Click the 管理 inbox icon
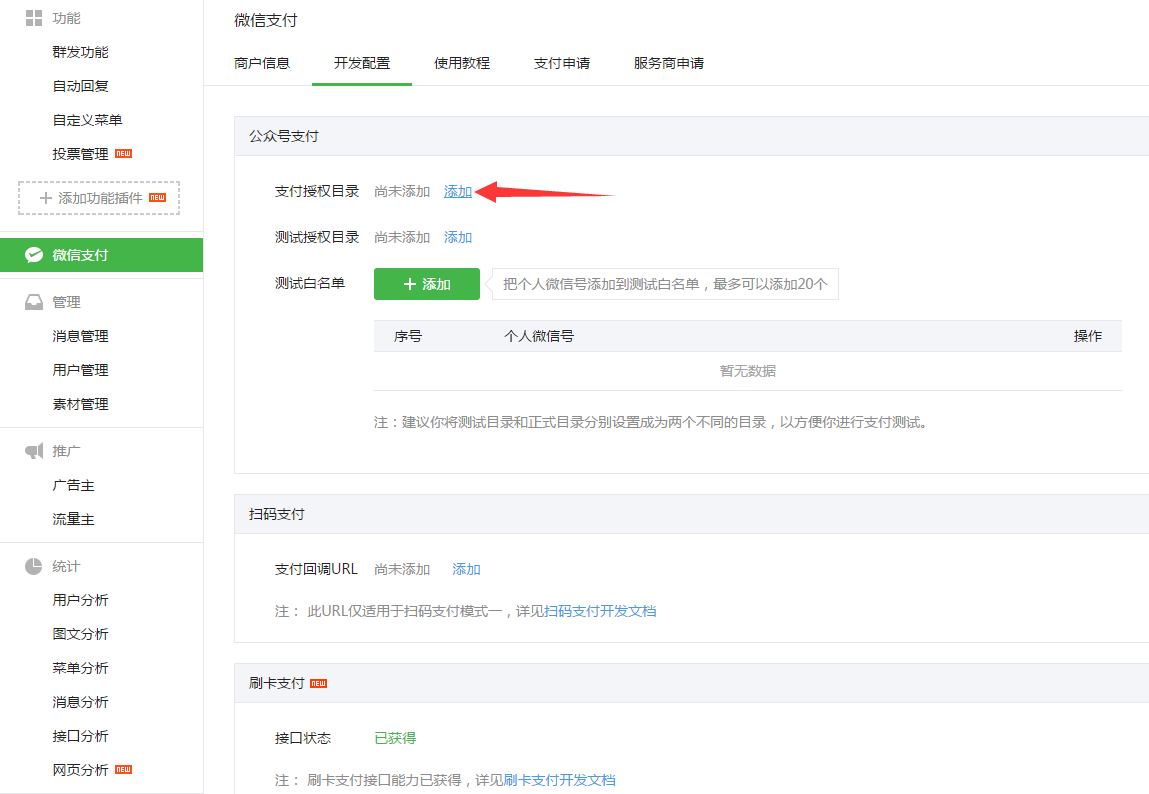The image size is (1149, 794). pyautogui.click(x=34, y=302)
